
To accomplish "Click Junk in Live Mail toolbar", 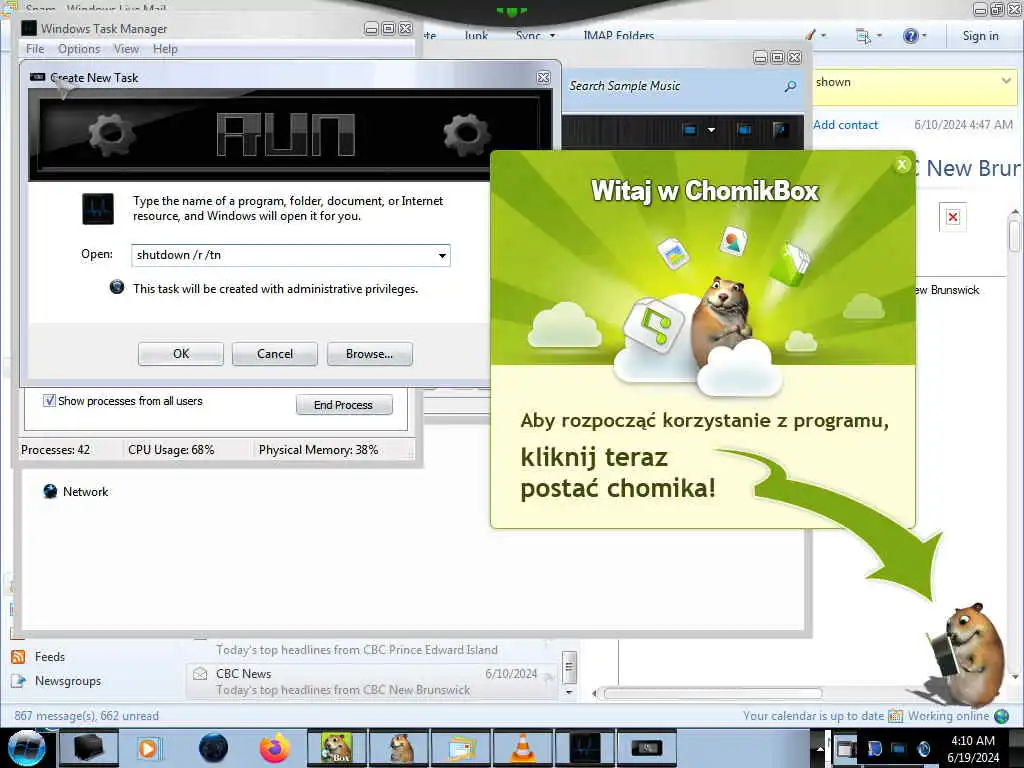I will point(476,36).
